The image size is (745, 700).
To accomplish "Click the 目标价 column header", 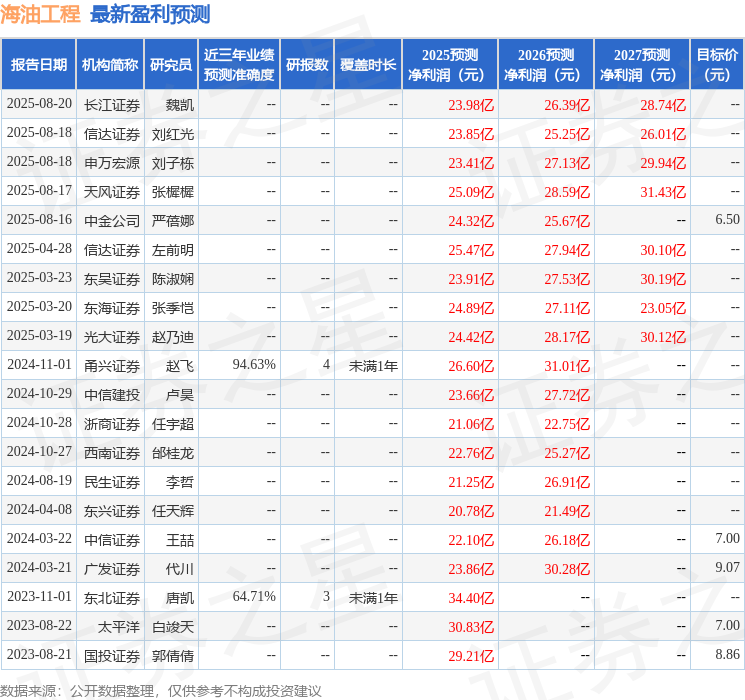I will pyautogui.click(x=717, y=65).
